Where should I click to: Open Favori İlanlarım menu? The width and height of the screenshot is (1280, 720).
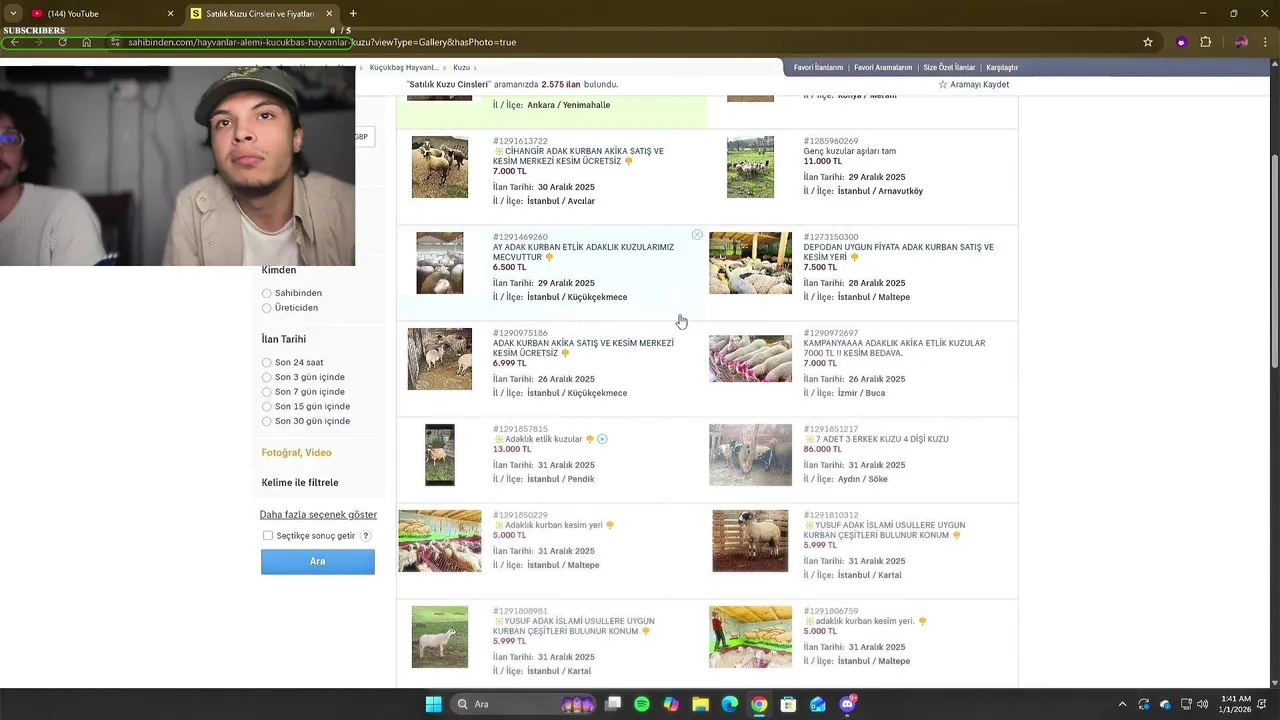point(818,68)
